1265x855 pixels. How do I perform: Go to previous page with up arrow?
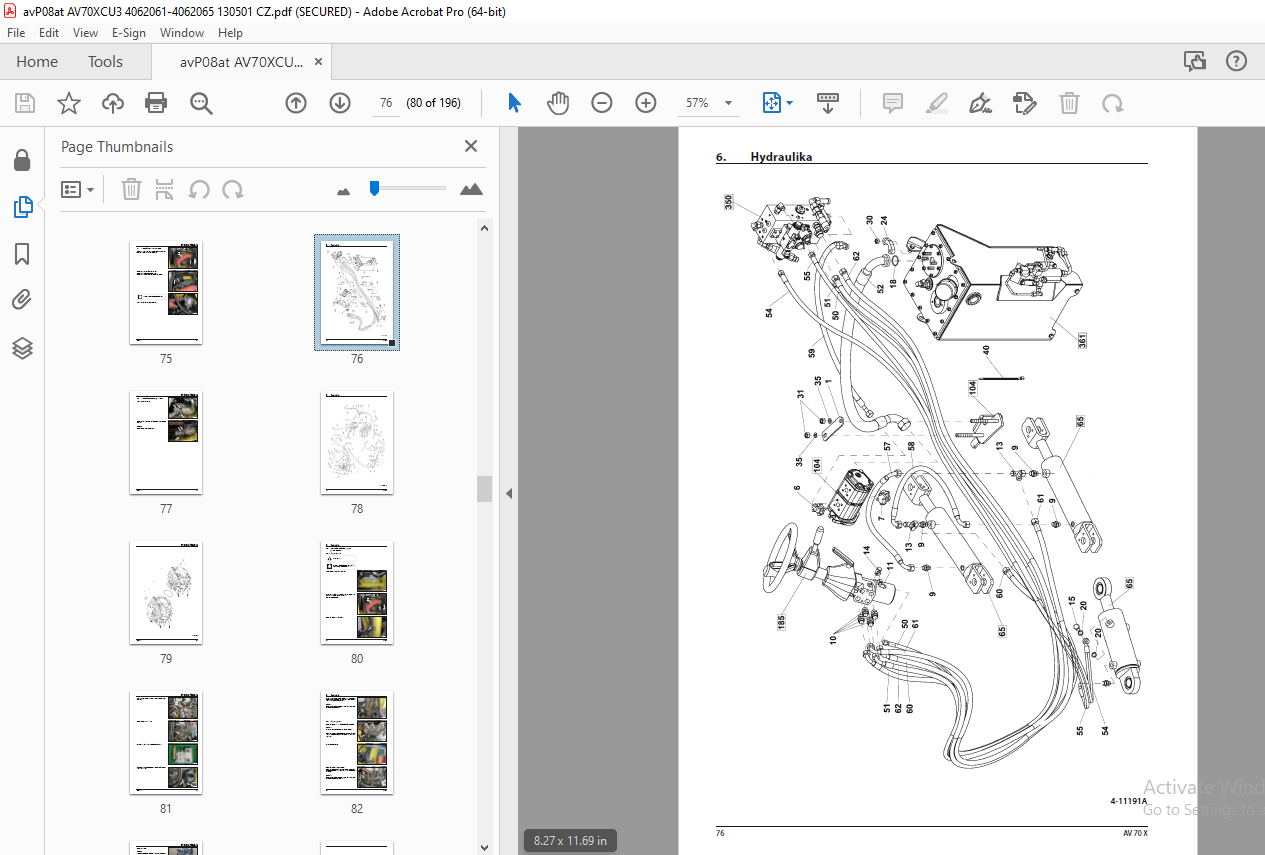[x=296, y=103]
